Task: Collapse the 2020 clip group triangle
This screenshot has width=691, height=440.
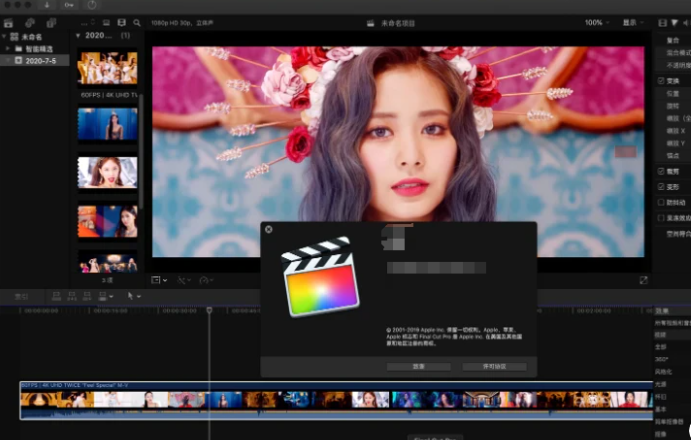Action: [x=78, y=35]
